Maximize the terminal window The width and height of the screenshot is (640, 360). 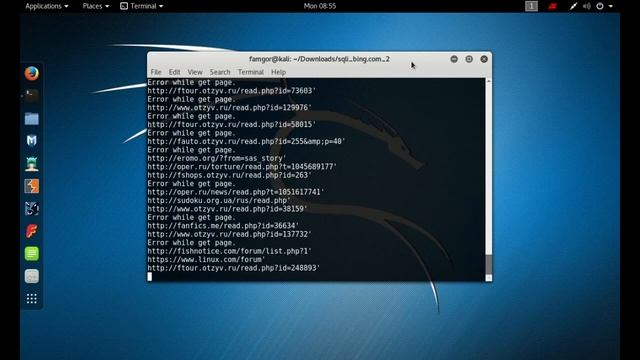[x=469, y=59]
